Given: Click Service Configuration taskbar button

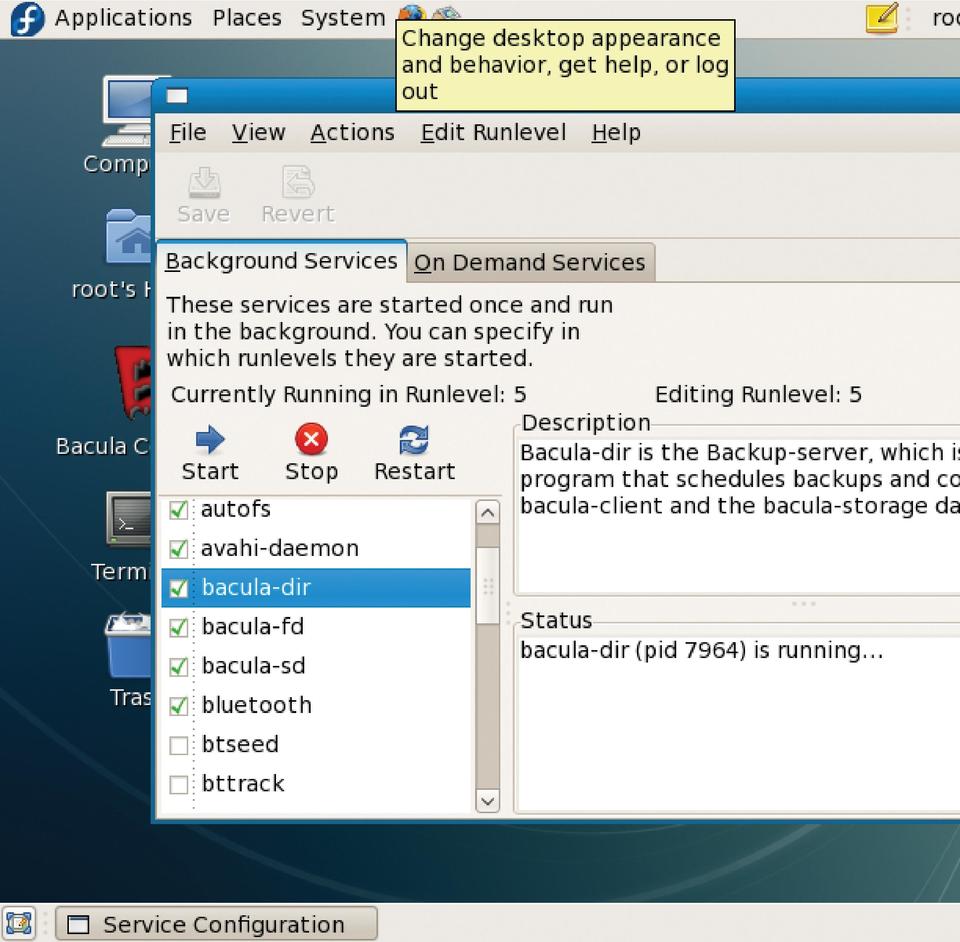Looking at the screenshot, I should [216, 924].
